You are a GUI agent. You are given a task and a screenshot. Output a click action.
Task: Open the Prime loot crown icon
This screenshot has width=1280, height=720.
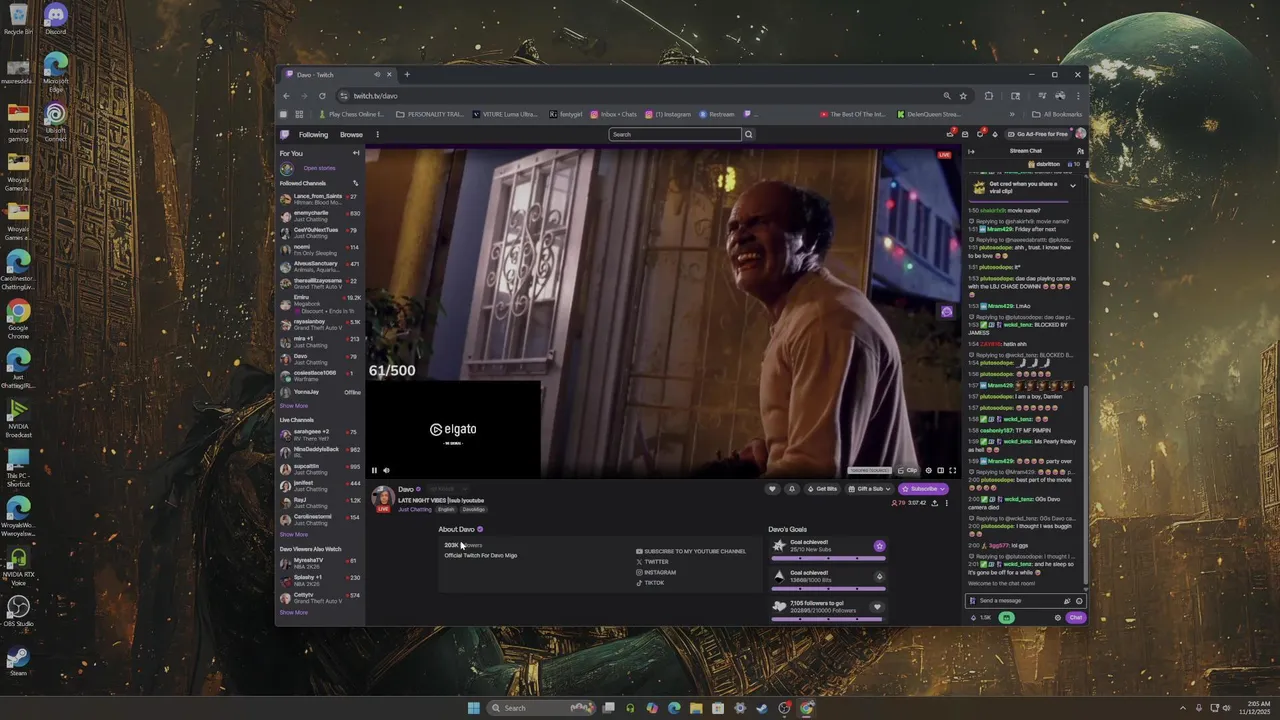[x=950, y=134]
